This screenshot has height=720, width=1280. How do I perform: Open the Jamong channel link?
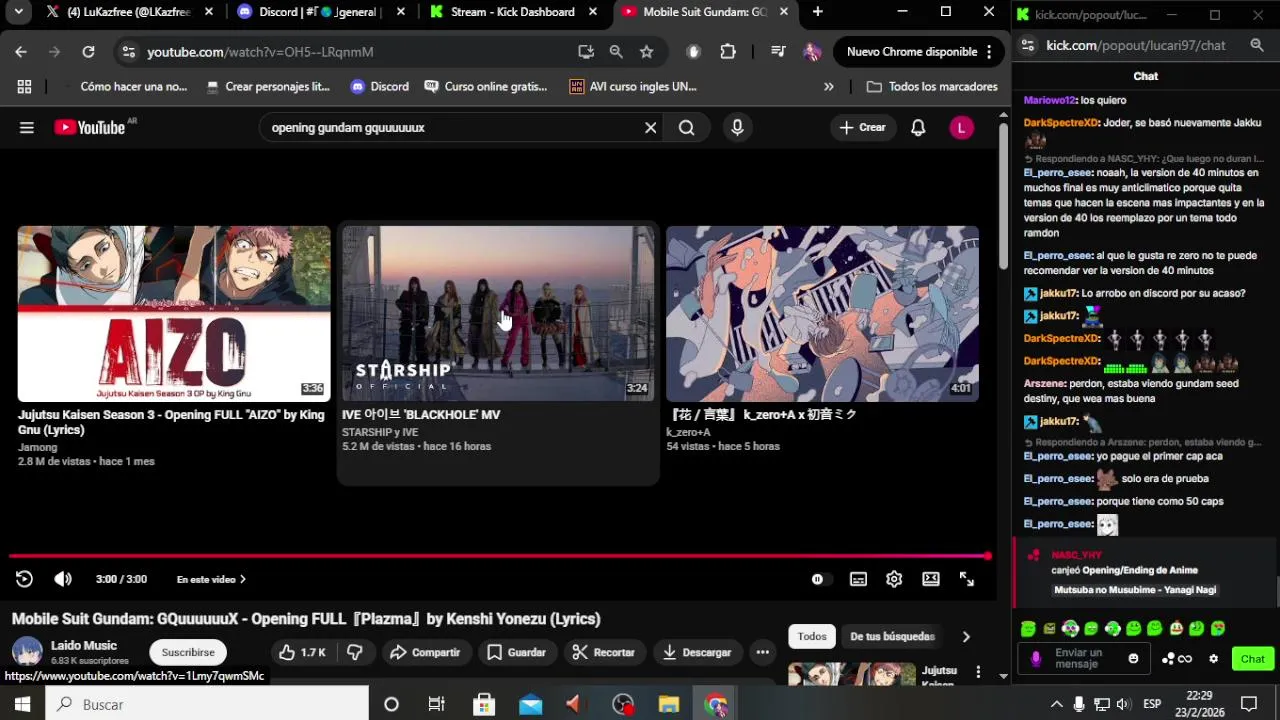pyautogui.click(x=38, y=447)
